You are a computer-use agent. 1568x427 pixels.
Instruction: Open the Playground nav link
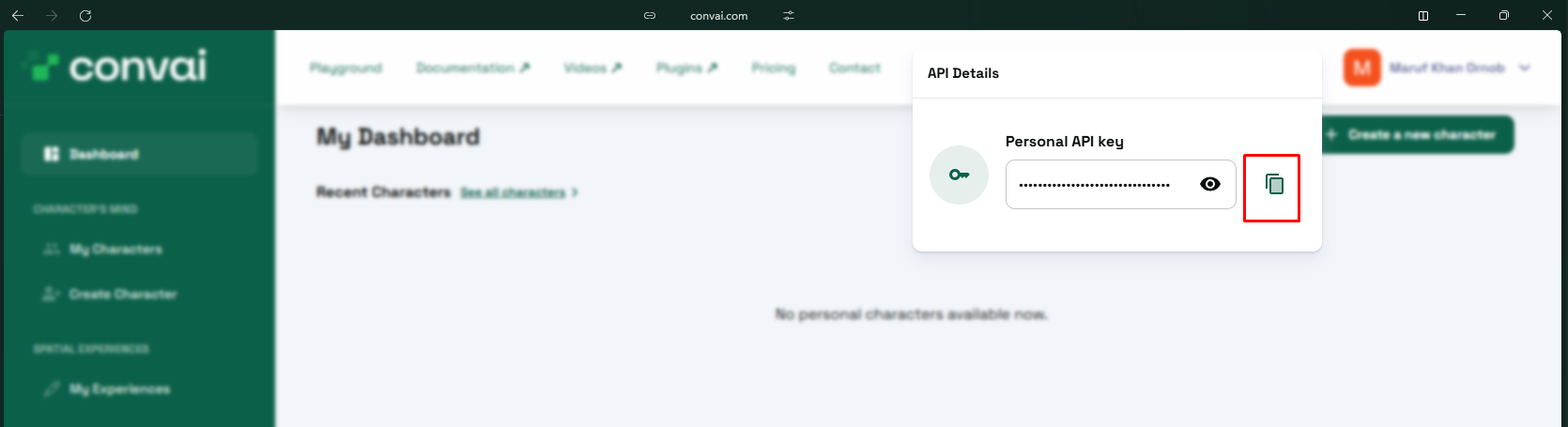[x=346, y=69]
